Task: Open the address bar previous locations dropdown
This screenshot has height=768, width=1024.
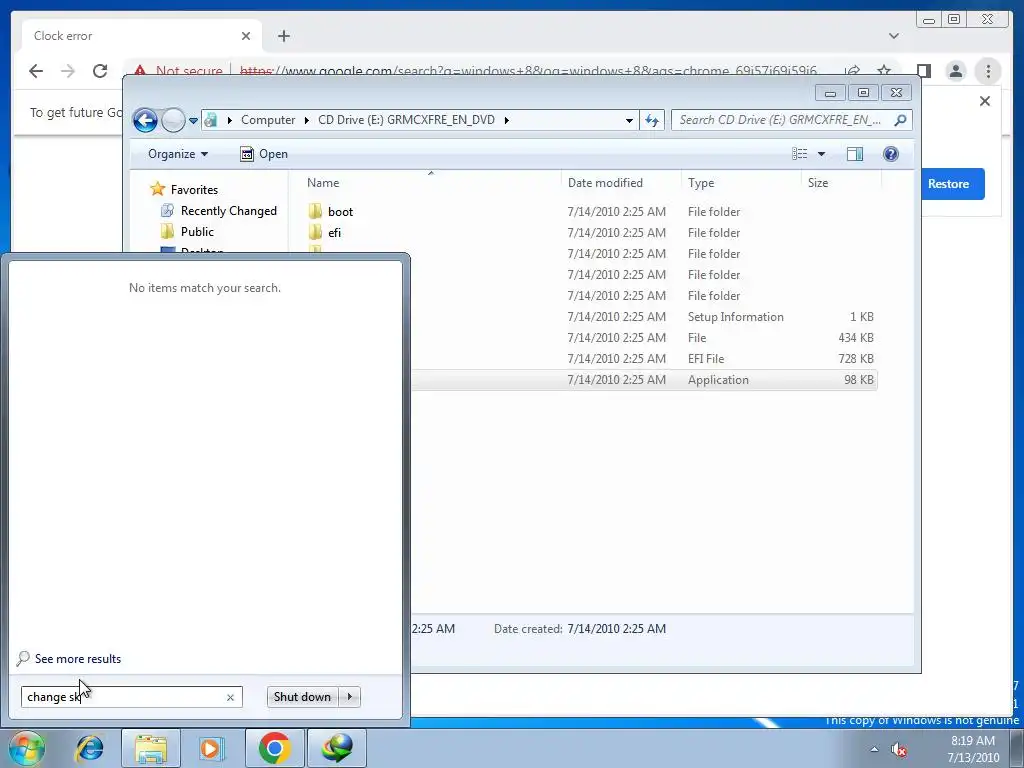Action: click(629, 120)
